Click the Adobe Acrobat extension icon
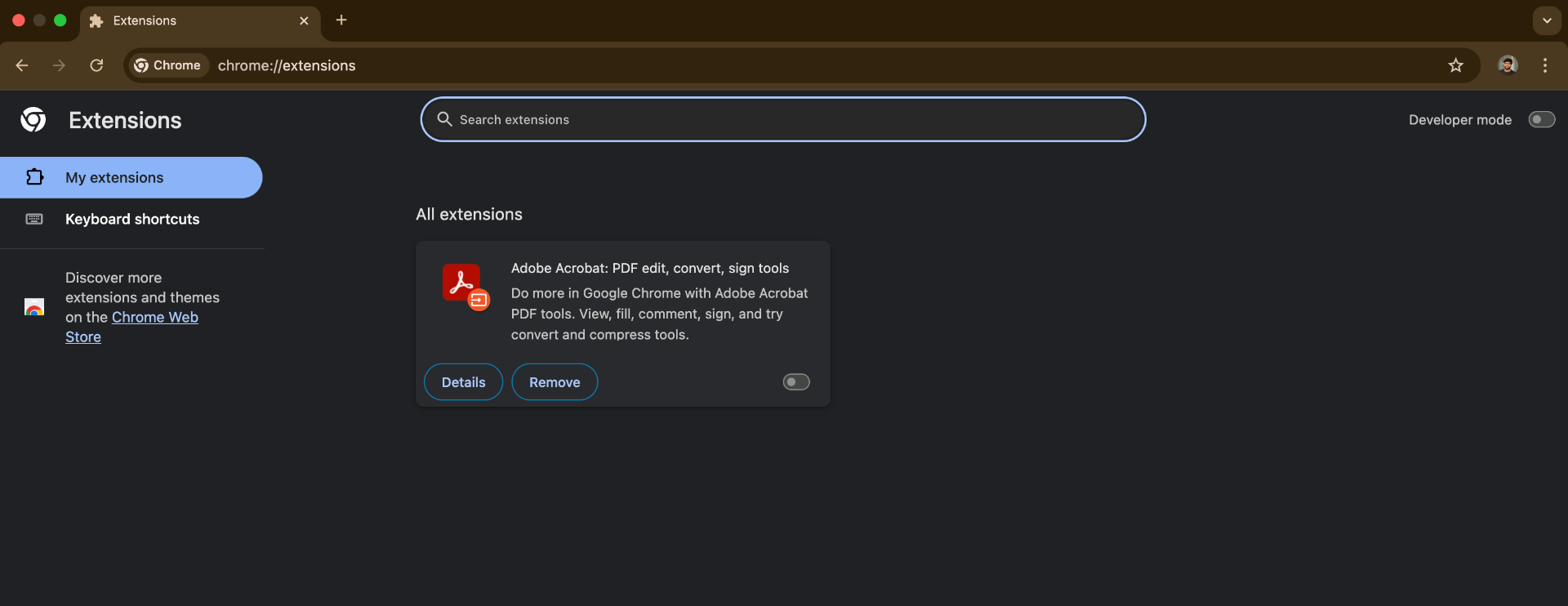The height and width of the screenshot is (606, 1568). (x=465, y=287)
